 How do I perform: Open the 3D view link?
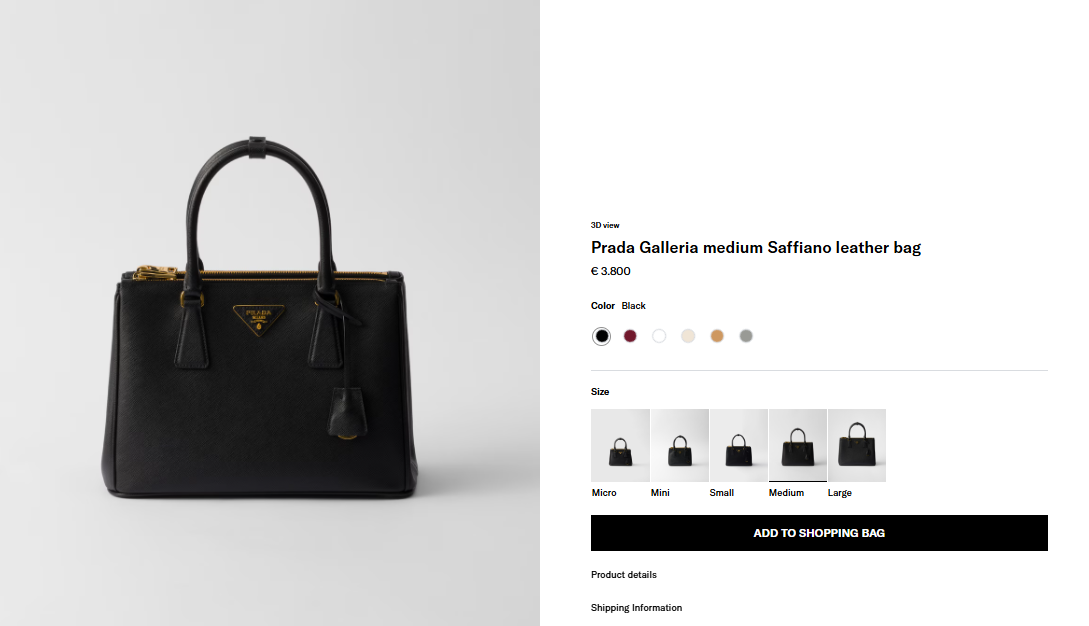pos(605,225)
